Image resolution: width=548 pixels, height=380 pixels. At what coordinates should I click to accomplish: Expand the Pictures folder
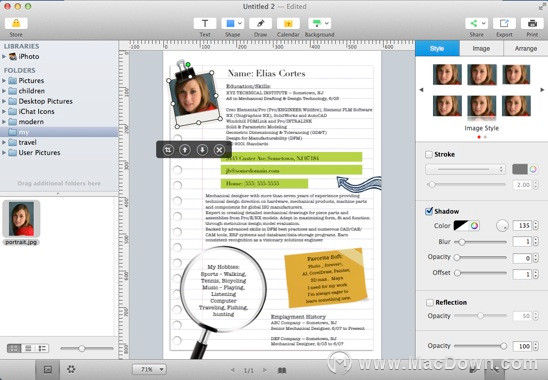(4, 80)
